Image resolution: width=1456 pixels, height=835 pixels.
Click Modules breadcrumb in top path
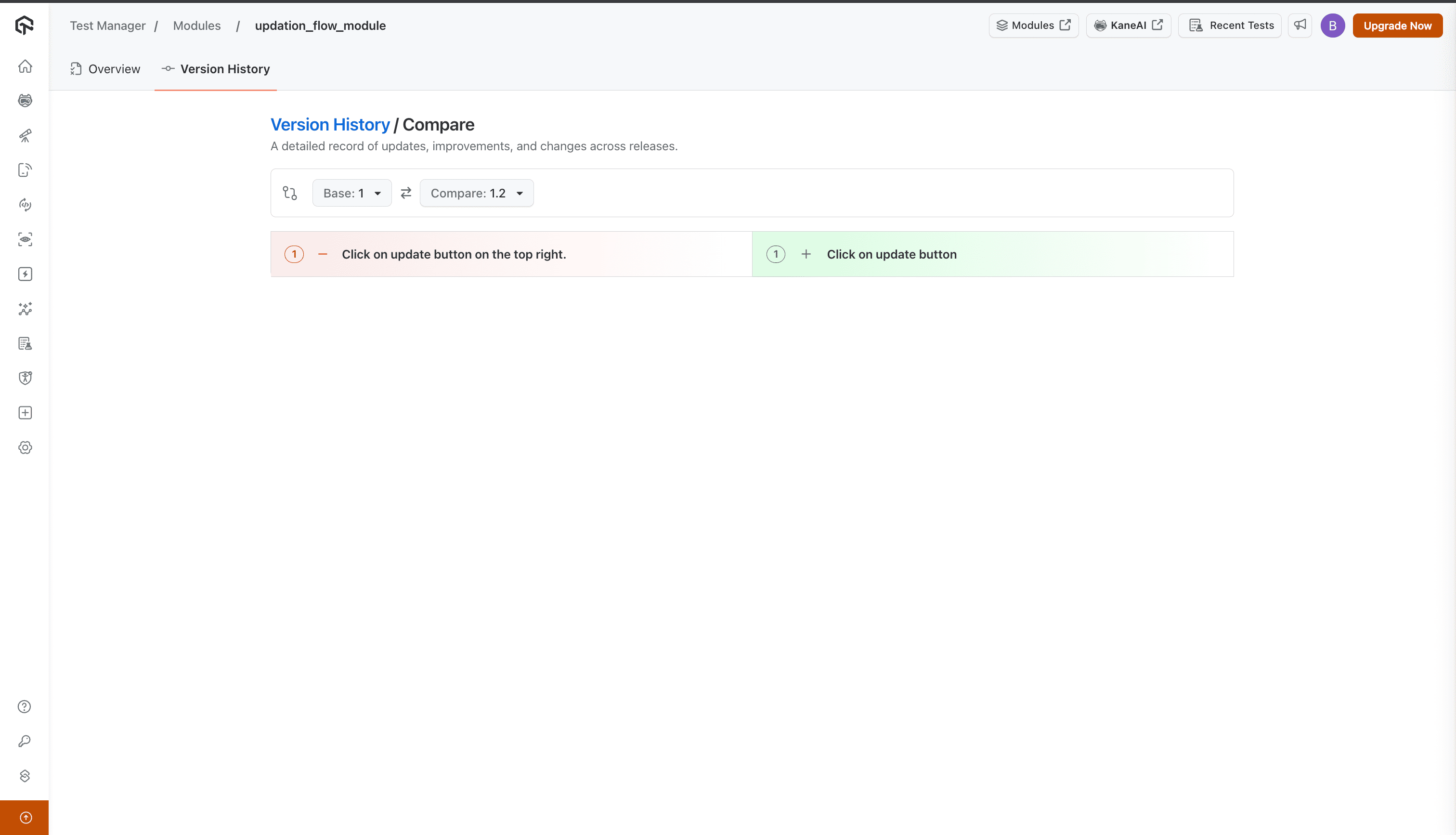click(196, 26)
